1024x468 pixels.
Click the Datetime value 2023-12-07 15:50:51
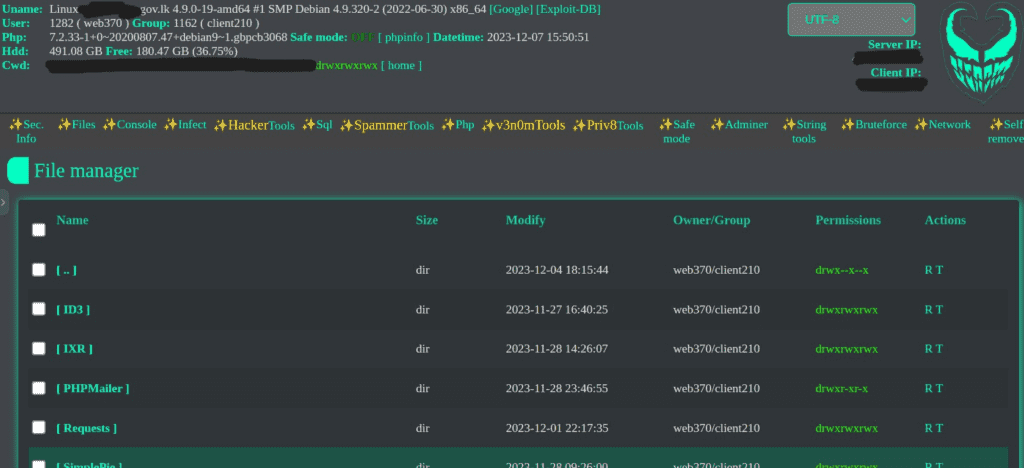tap(538, 37)
